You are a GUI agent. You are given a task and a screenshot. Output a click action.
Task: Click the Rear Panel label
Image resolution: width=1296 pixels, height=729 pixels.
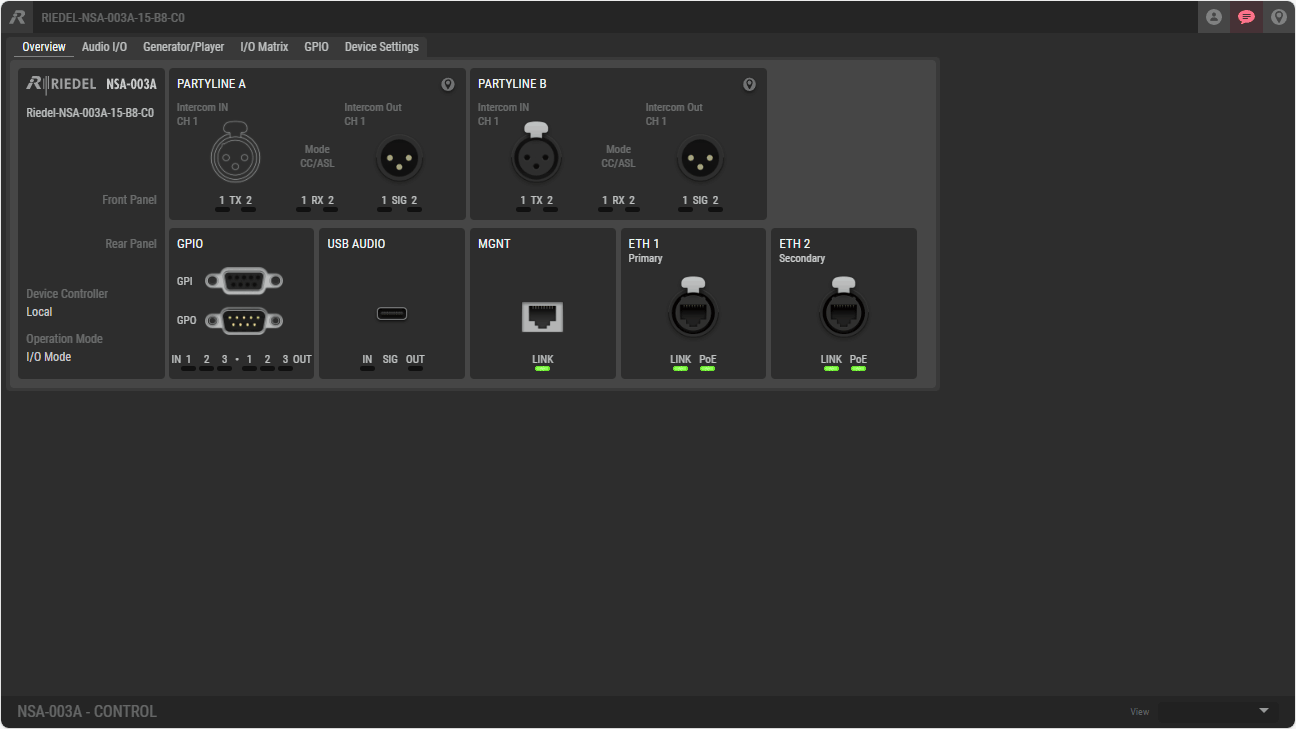(x=131, y=244)
